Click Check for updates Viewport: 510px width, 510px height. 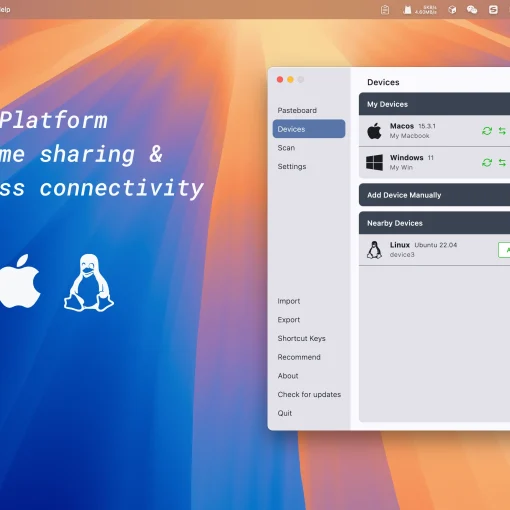pos(309,394)
